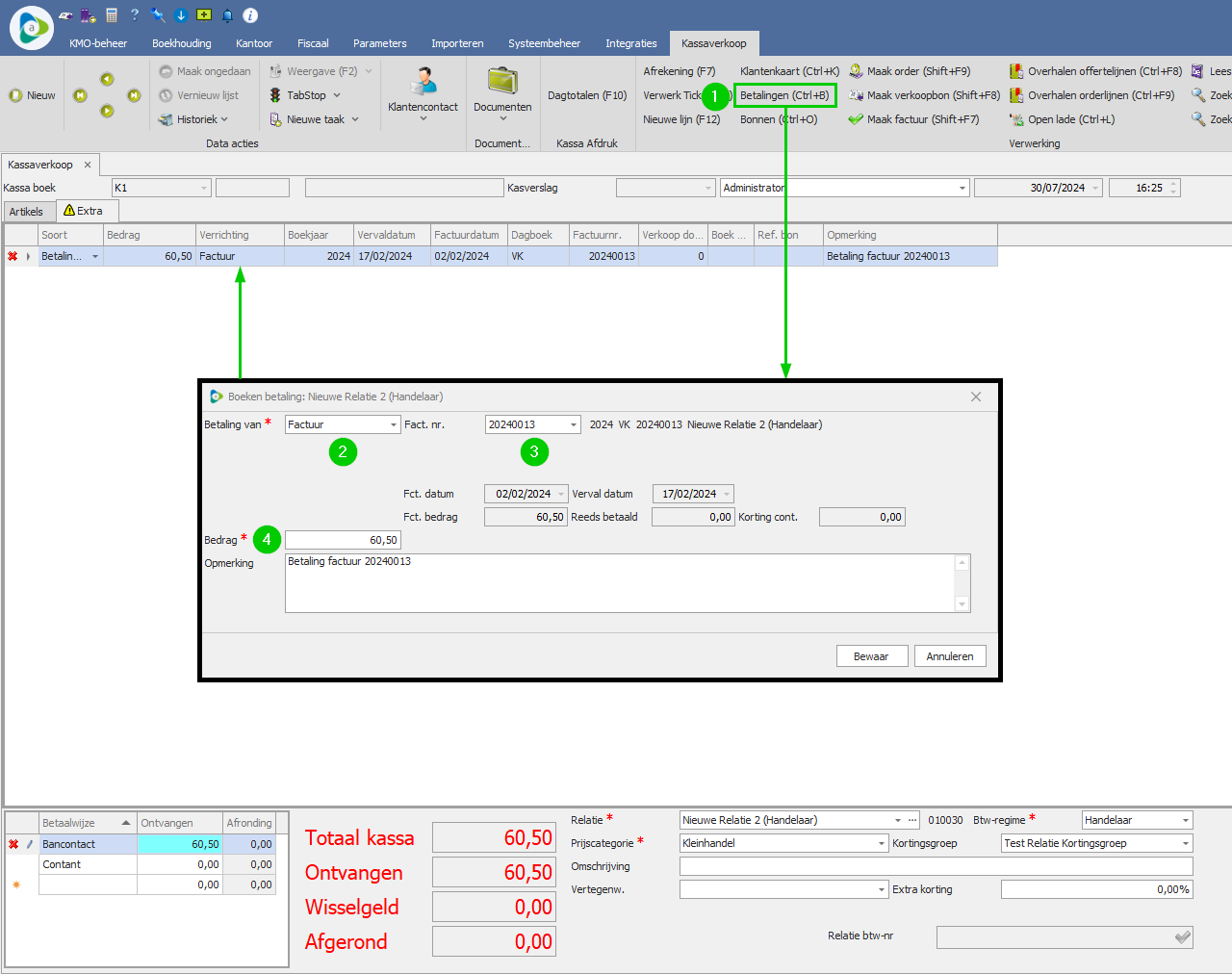Click the Maak order icon
The width and height of the screenshot is (1232, 974).
click(856, 71)
